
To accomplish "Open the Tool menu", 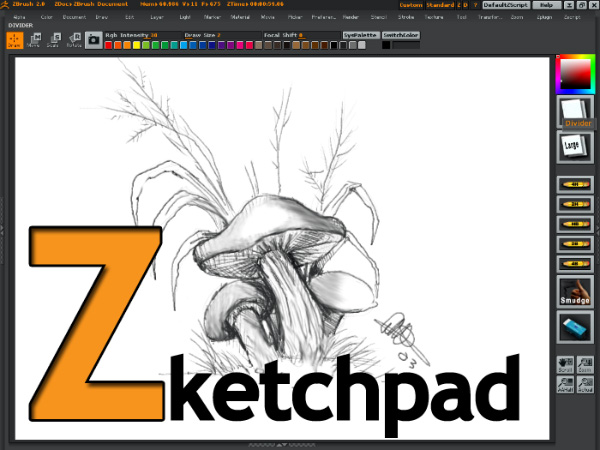I will (x=461, y=17).
